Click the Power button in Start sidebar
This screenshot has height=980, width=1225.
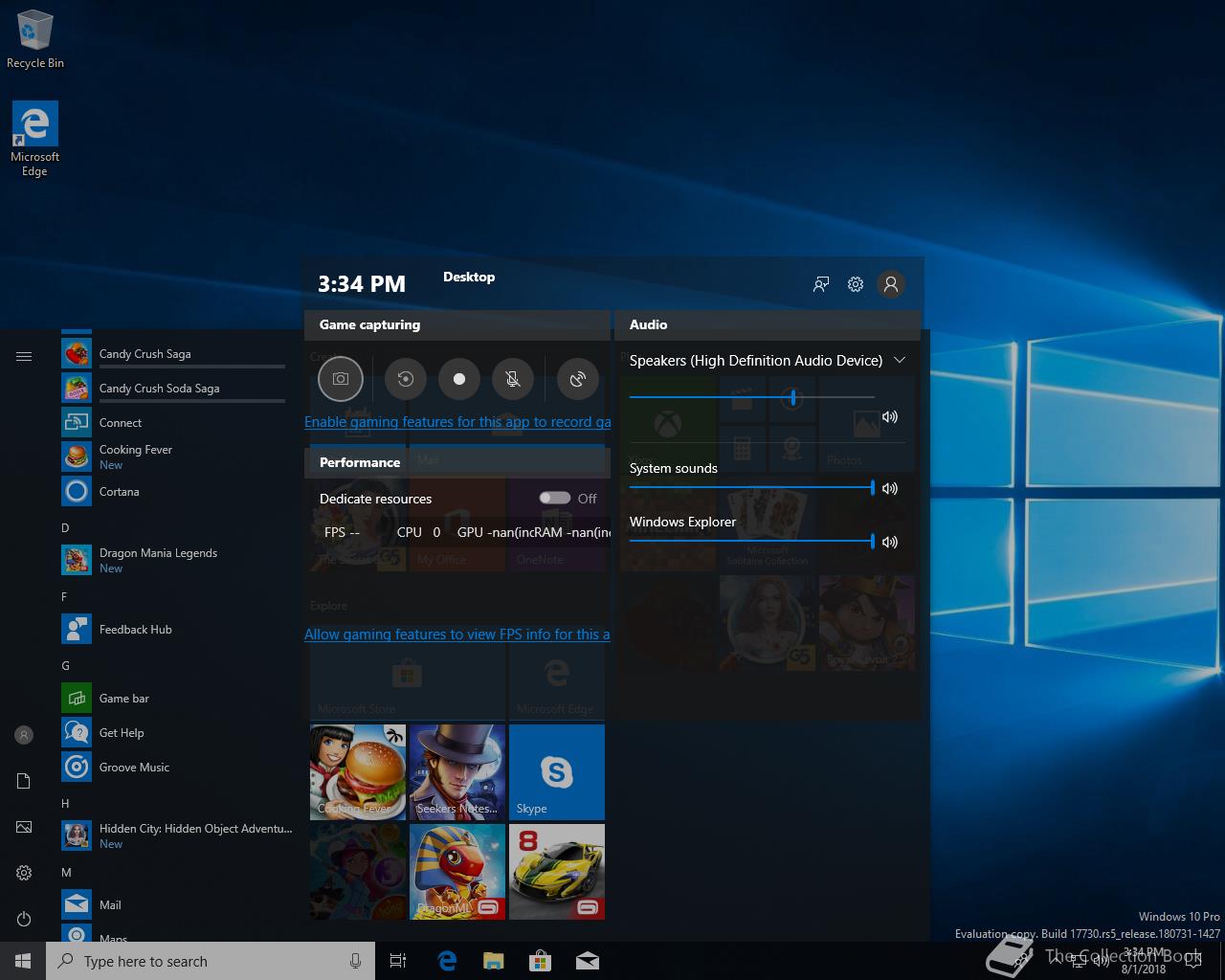pyautogui.click(x=24, y=919)
